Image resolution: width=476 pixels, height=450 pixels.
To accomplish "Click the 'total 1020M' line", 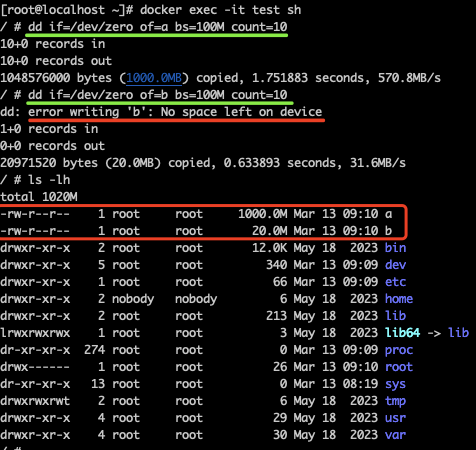I will tap(39, 197).
